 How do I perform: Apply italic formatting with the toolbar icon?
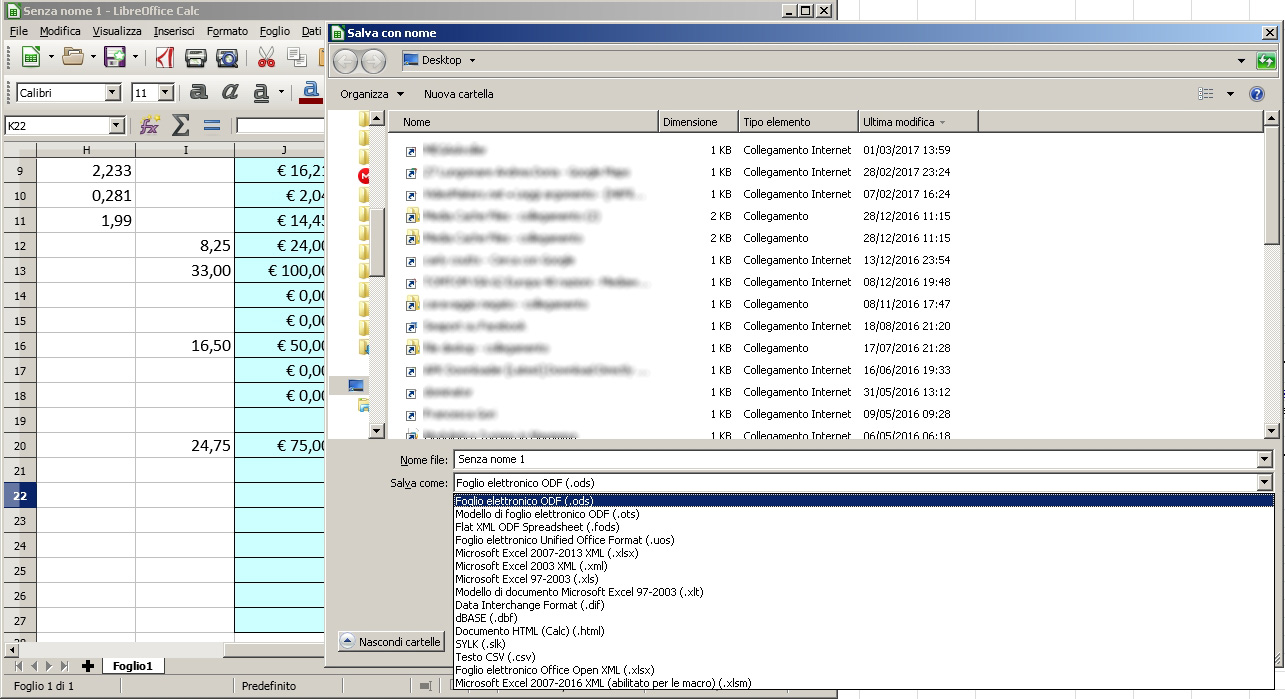pos(230,92)
